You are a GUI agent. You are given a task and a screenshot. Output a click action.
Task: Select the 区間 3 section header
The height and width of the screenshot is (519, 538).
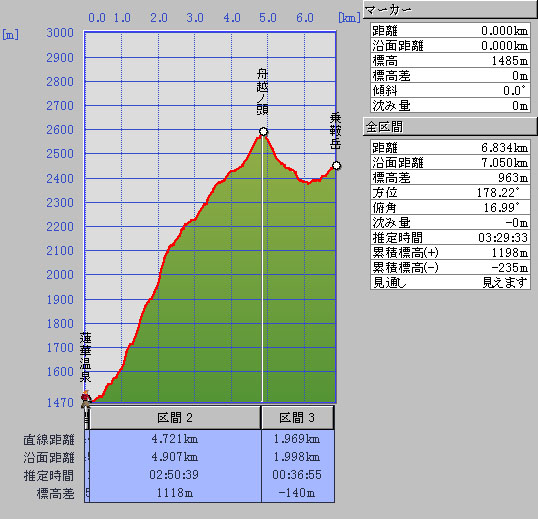[297, 418]
